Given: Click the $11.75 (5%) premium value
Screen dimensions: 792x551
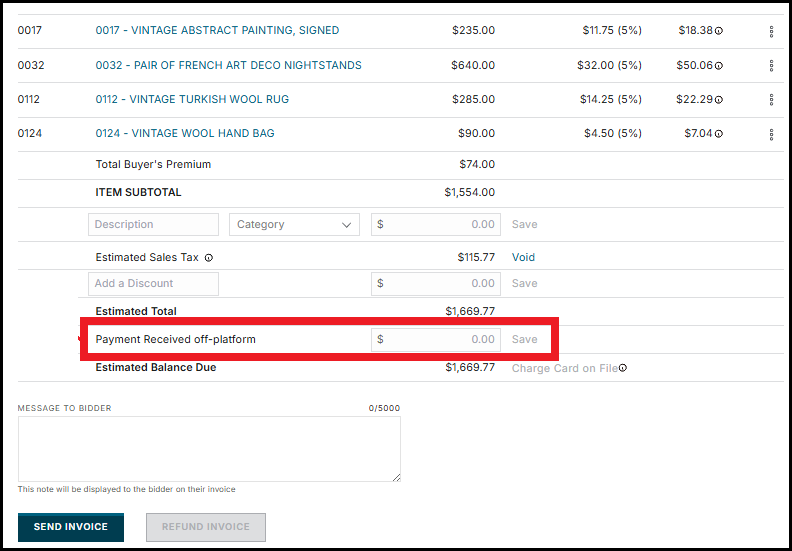Looking at the screenshot, I should [612, 30].
